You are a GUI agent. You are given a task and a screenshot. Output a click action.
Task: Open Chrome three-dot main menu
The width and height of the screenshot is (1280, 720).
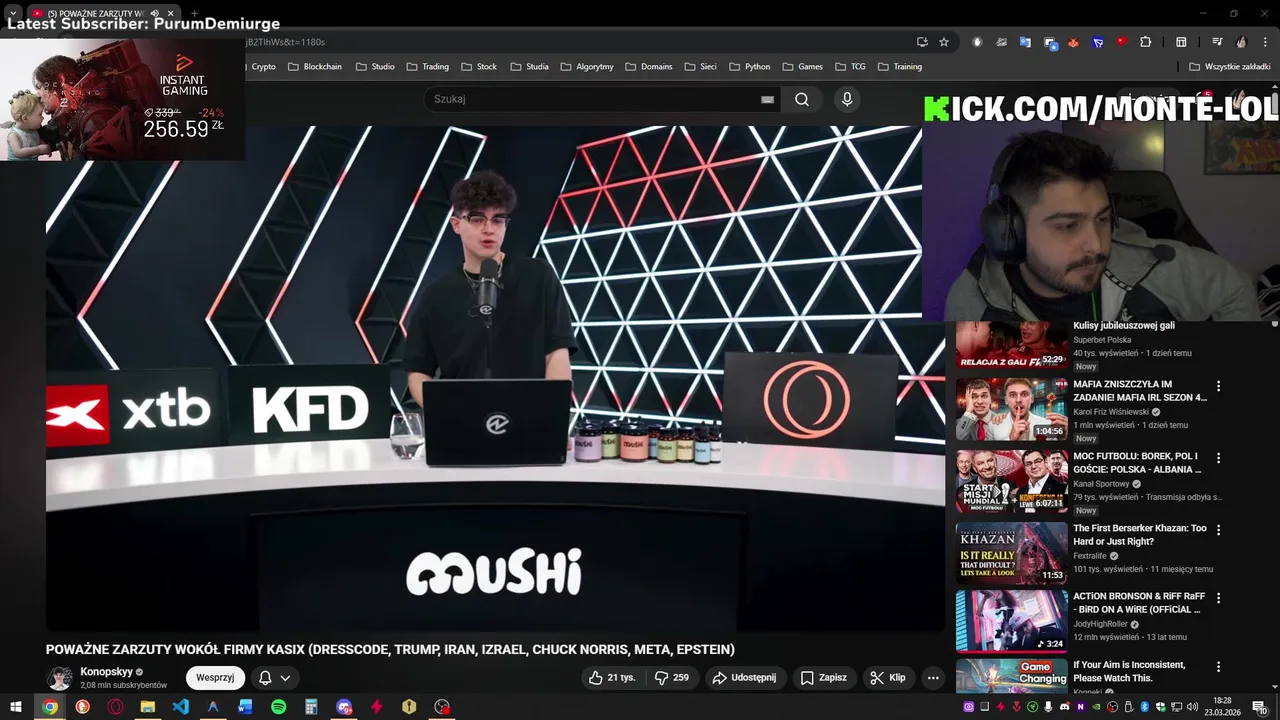pyautogui.click(x=1265, y=42)
